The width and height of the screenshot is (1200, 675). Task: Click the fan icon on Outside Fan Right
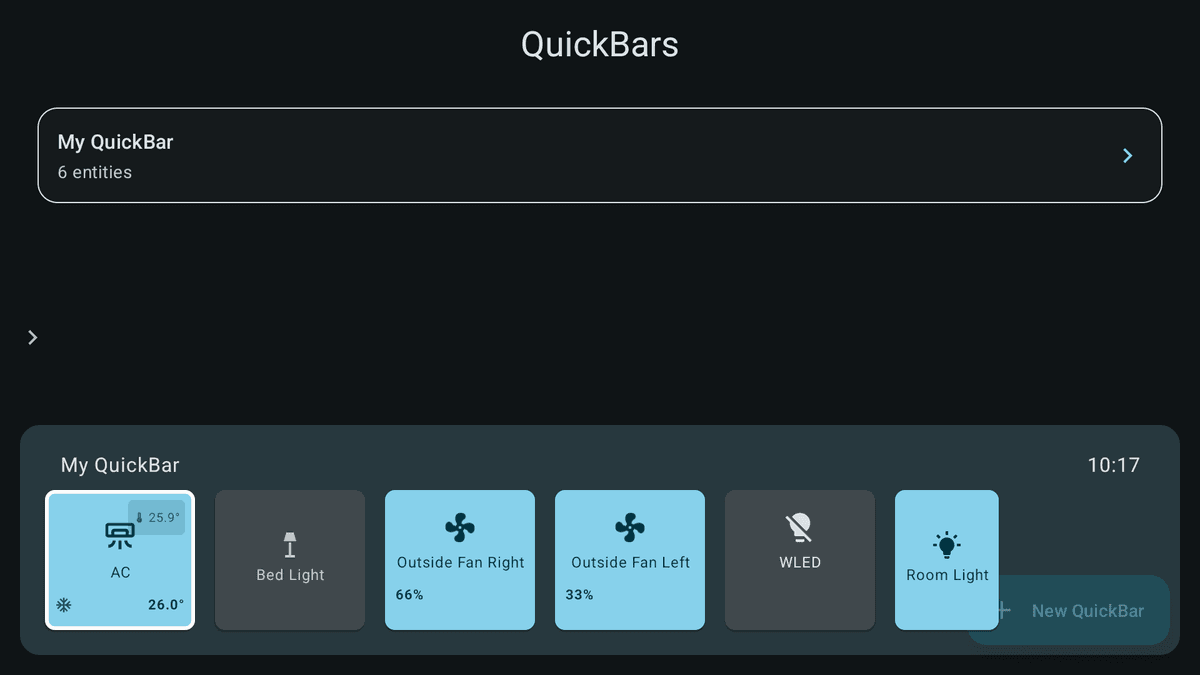click(459, 527)
